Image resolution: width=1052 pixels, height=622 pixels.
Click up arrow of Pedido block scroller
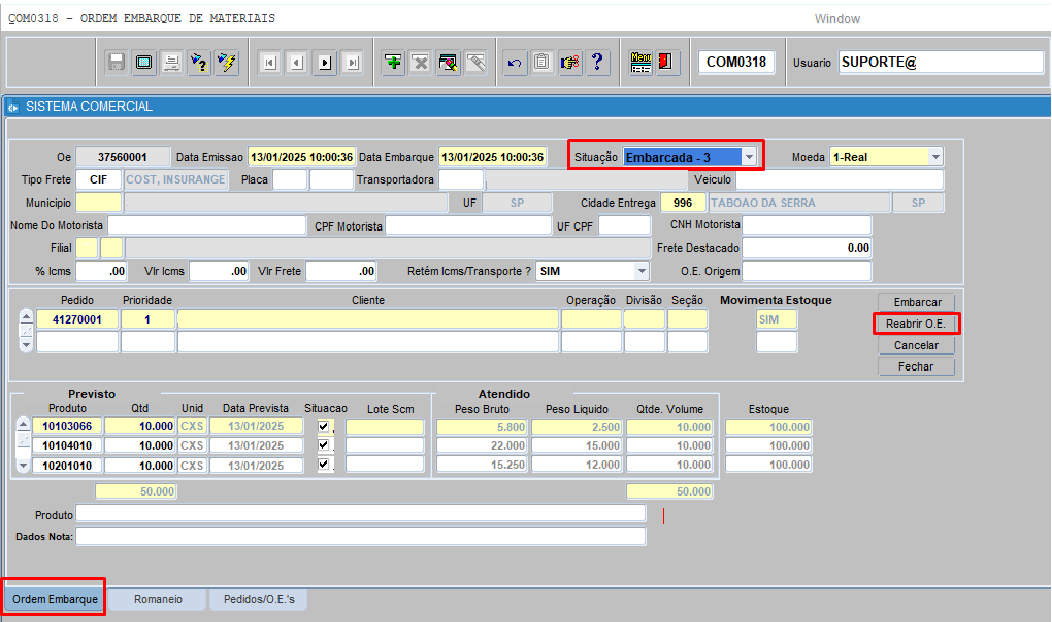click(26, 316)
